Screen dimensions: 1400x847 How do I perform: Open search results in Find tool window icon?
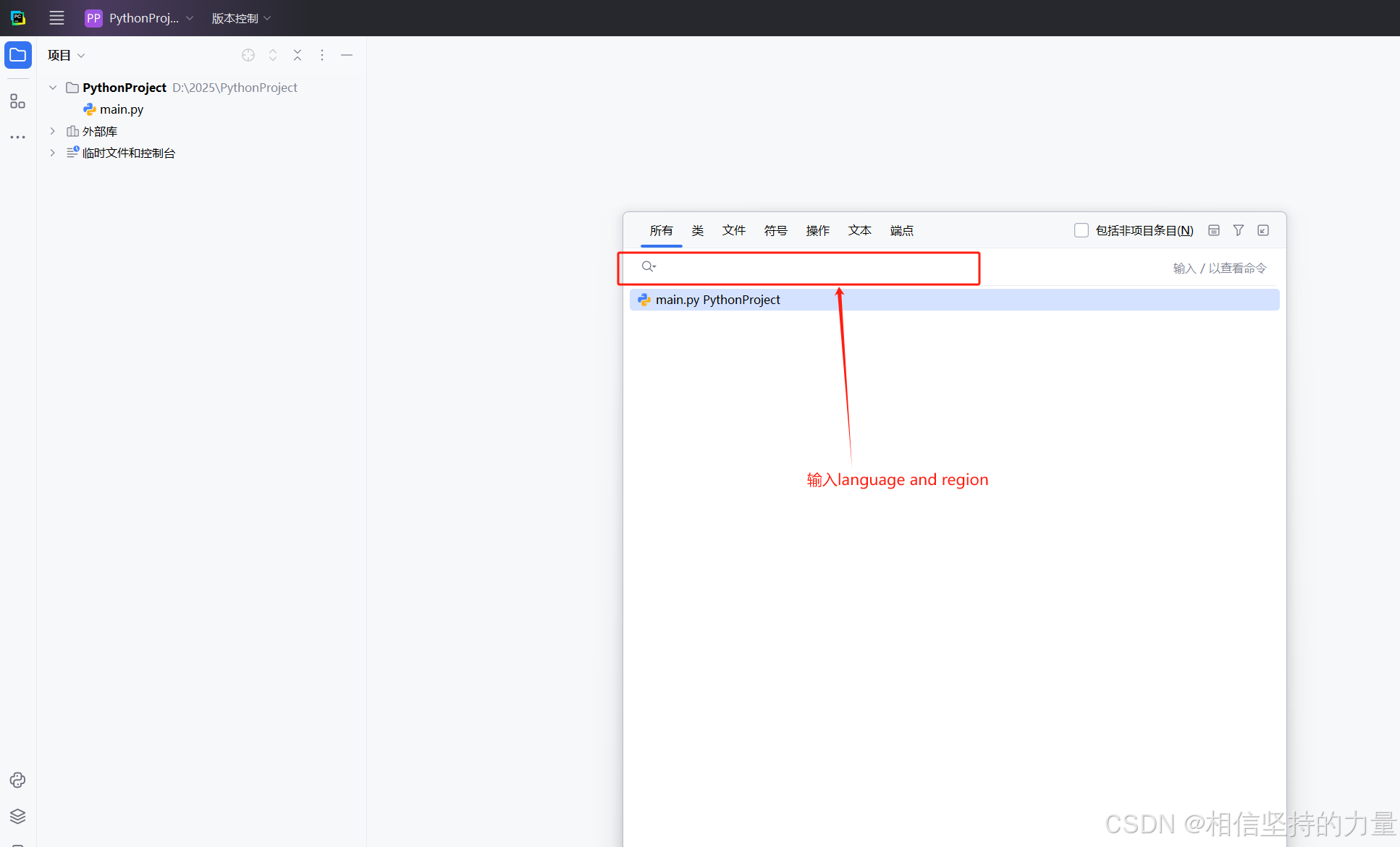coord(1263,230)
